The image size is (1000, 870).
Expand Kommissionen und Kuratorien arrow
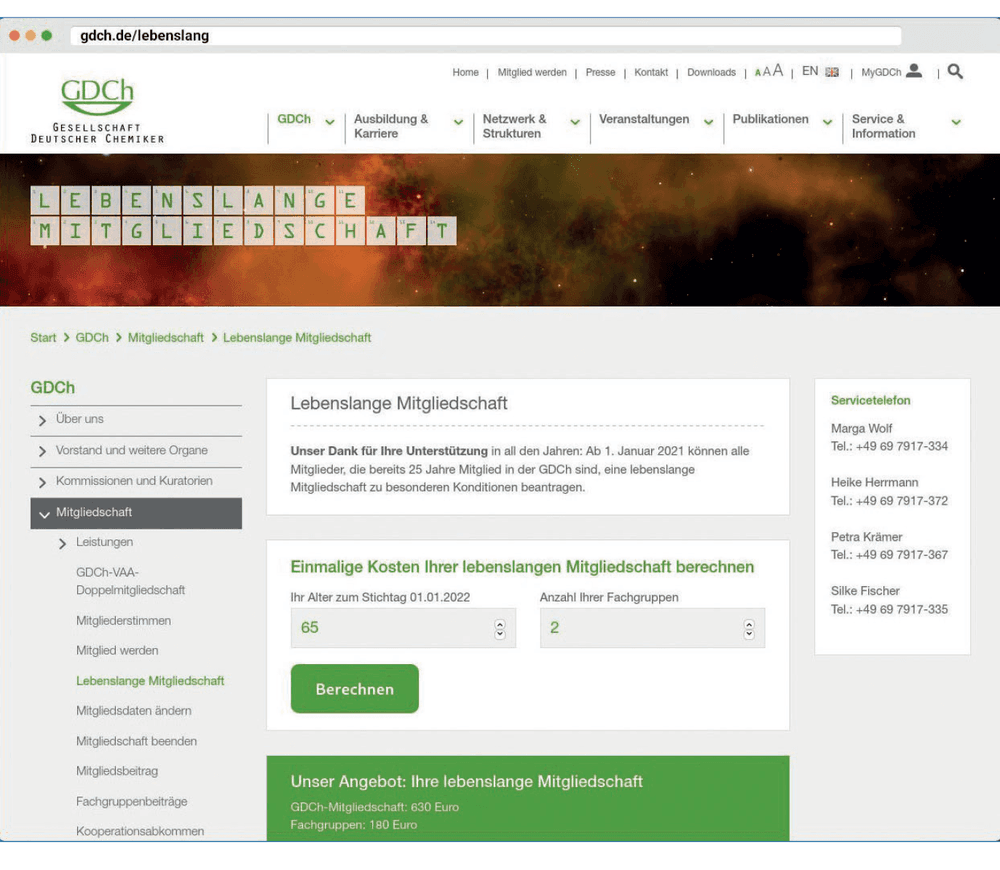pyautogui.click(x=42, y=482)
